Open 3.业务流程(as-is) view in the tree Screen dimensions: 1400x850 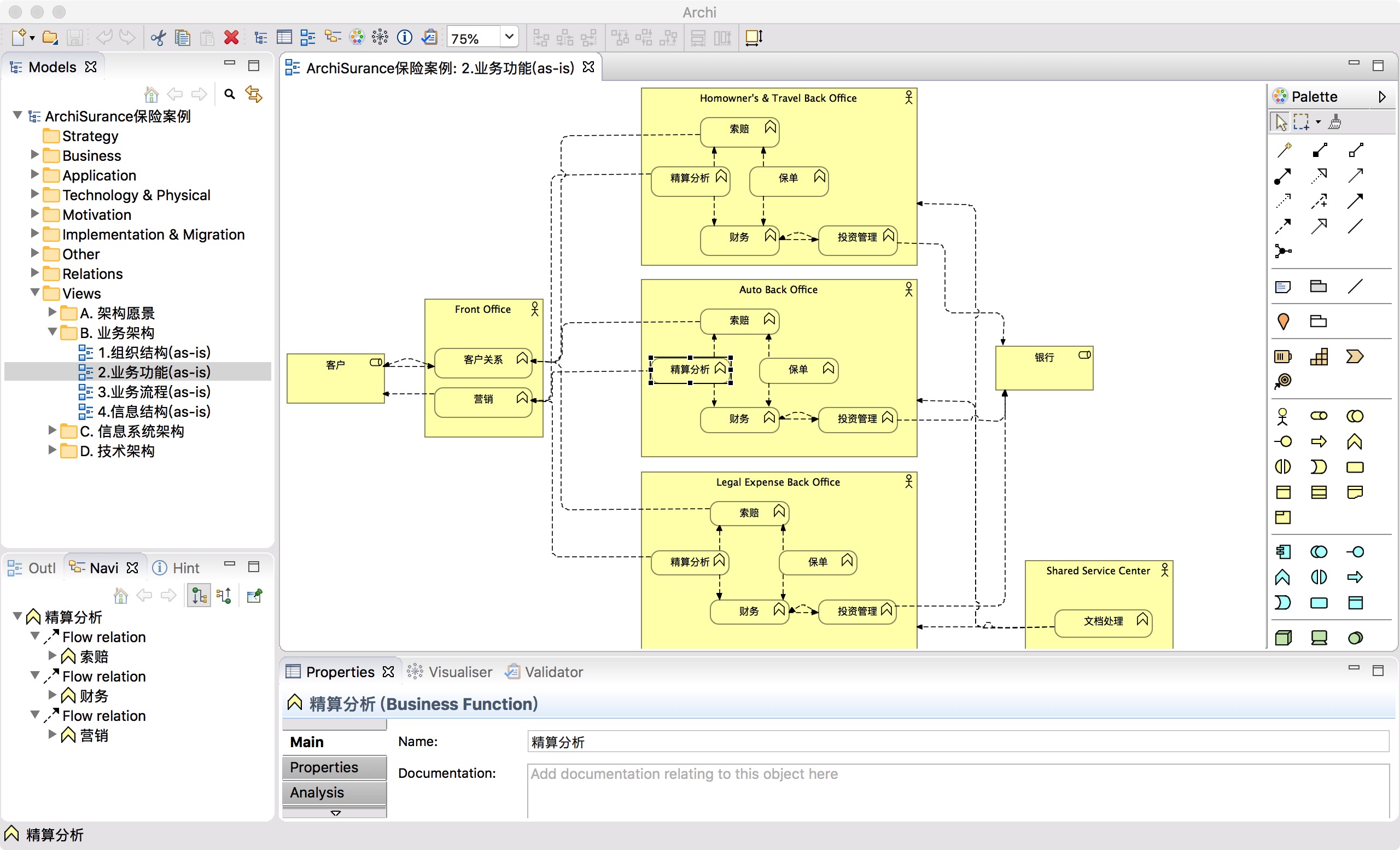(154, 392)
